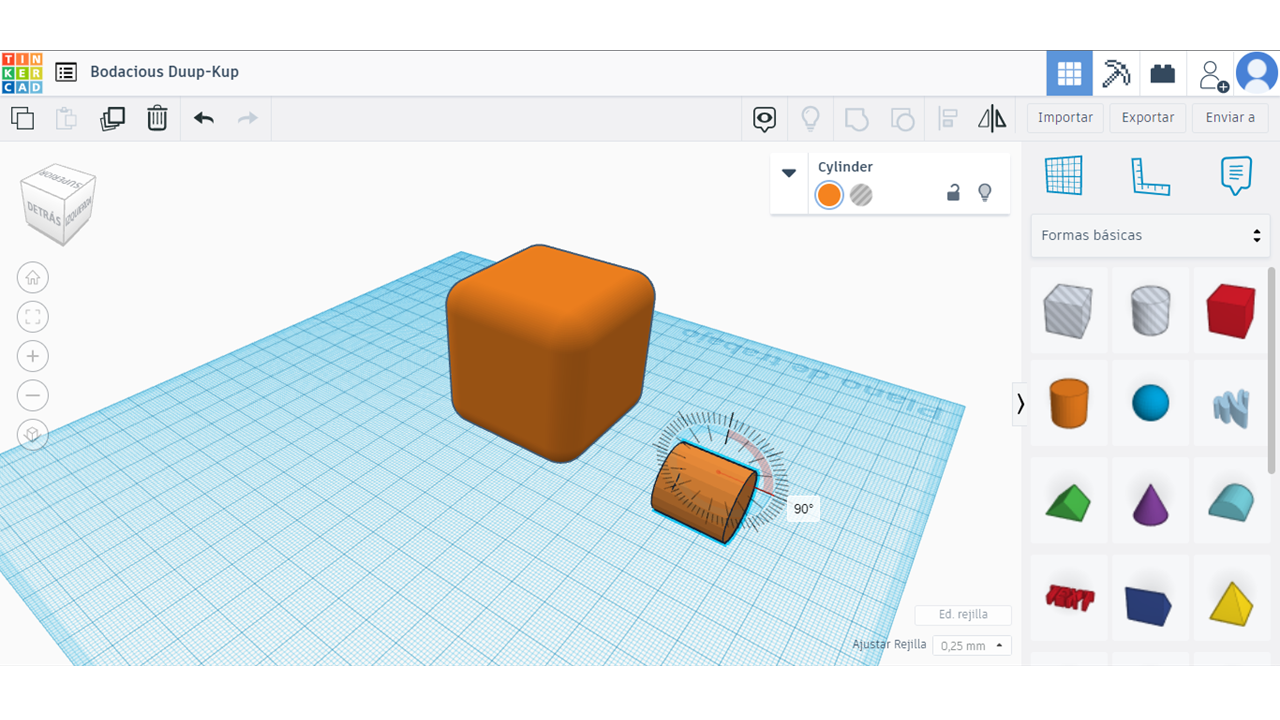This screenshot has height=720, width=1280.
Task: Select the Workplane tool
Action: 1064,176
